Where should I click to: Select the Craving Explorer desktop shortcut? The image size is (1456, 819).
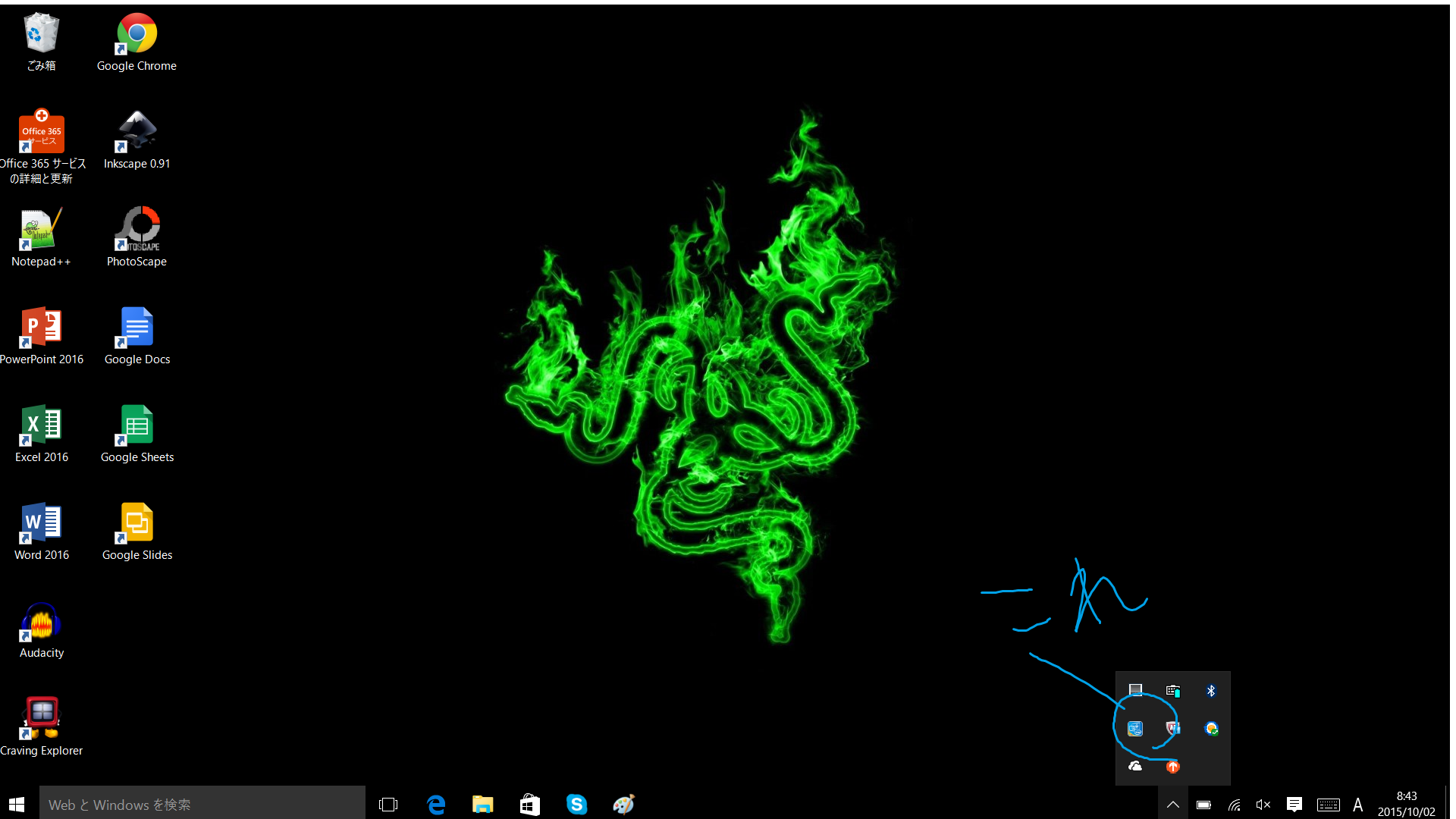pyautogui.click(x=41, y=727)
